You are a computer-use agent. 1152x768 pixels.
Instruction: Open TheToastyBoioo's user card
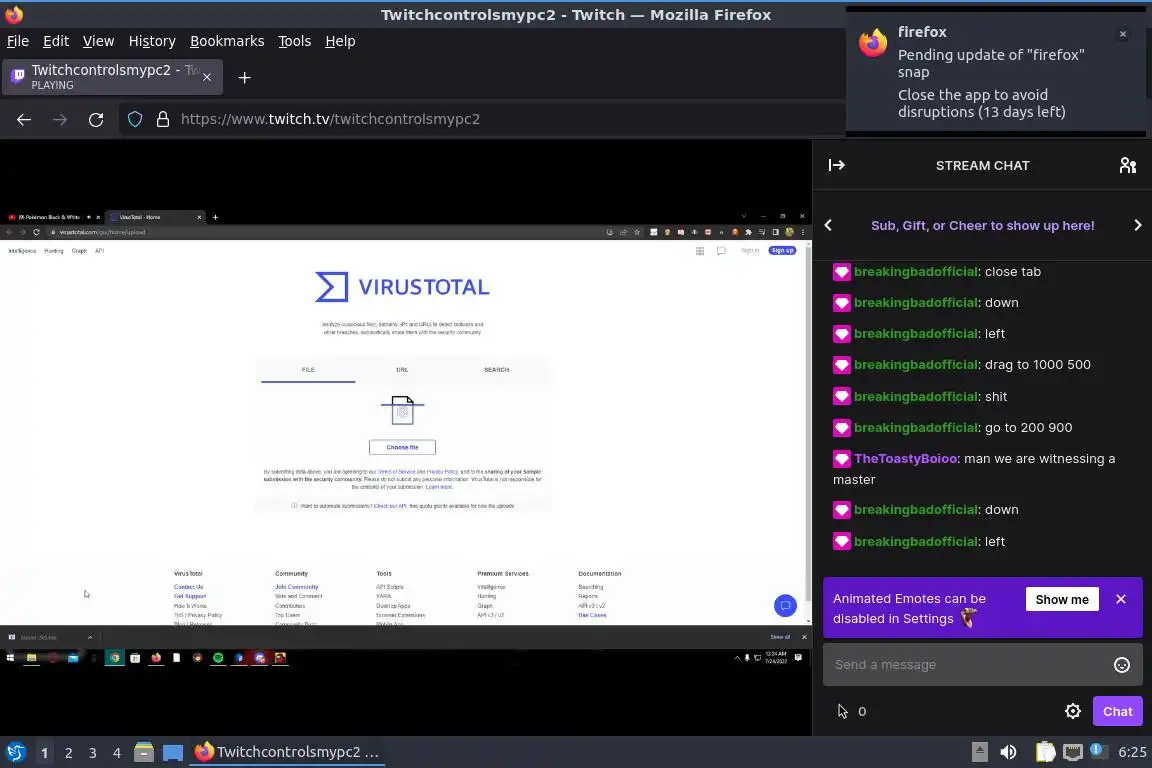pyautogui.click(x=906, y=459)
